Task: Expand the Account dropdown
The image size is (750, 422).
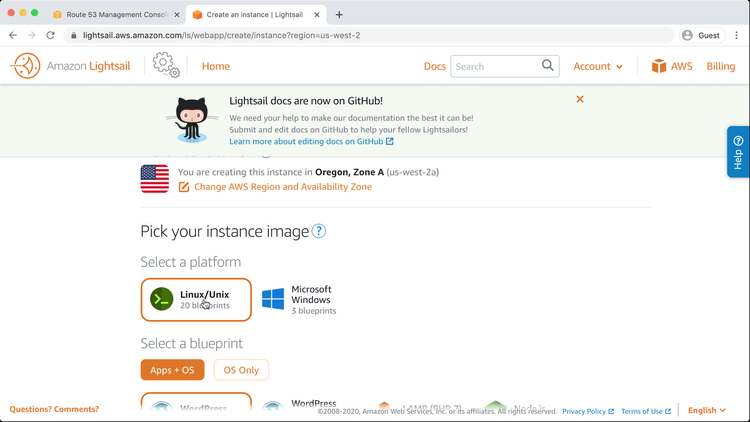Action: pyautogui.click(x=597, y=66)
